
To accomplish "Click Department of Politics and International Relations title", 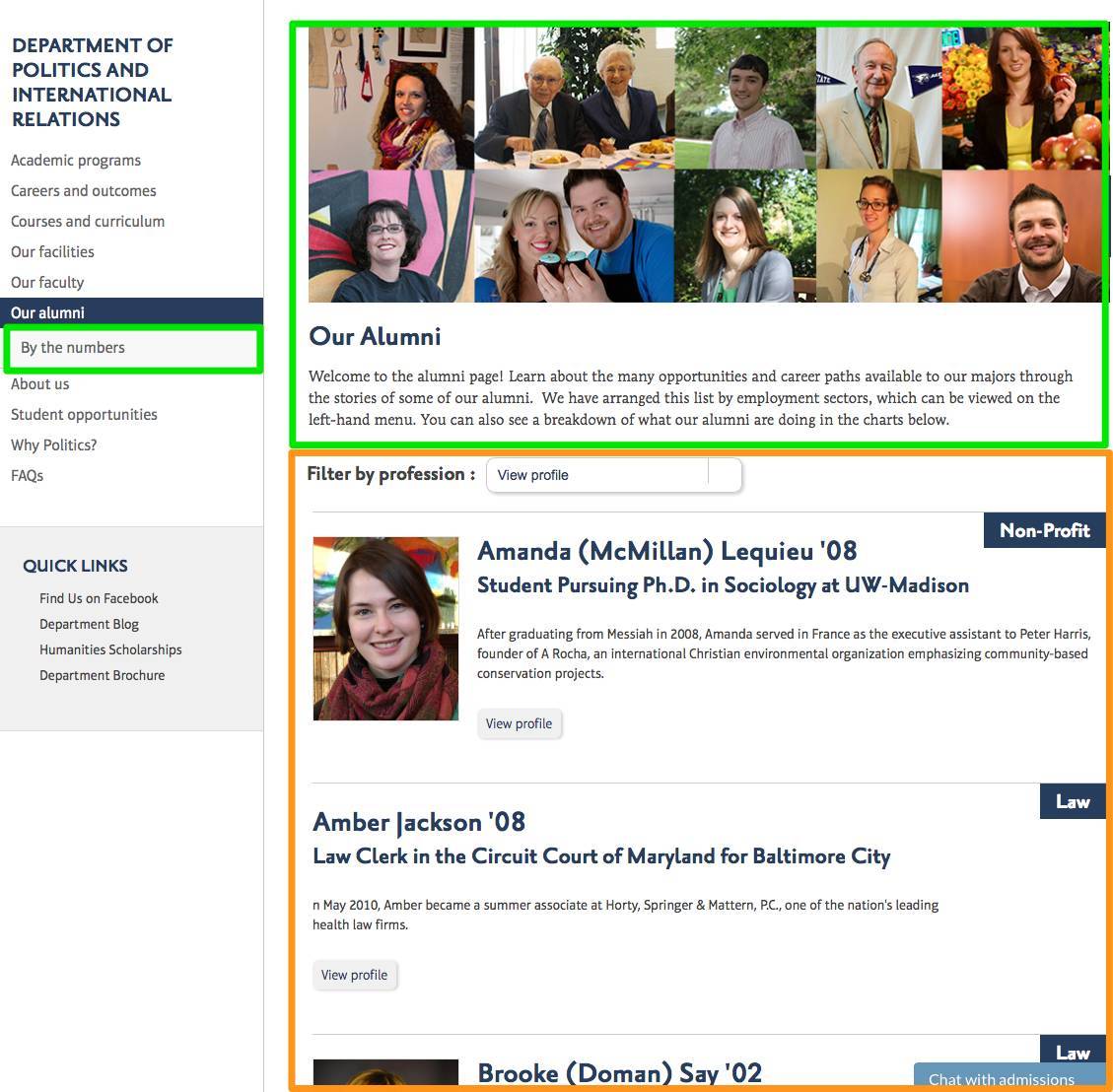I will pos(93,82).
